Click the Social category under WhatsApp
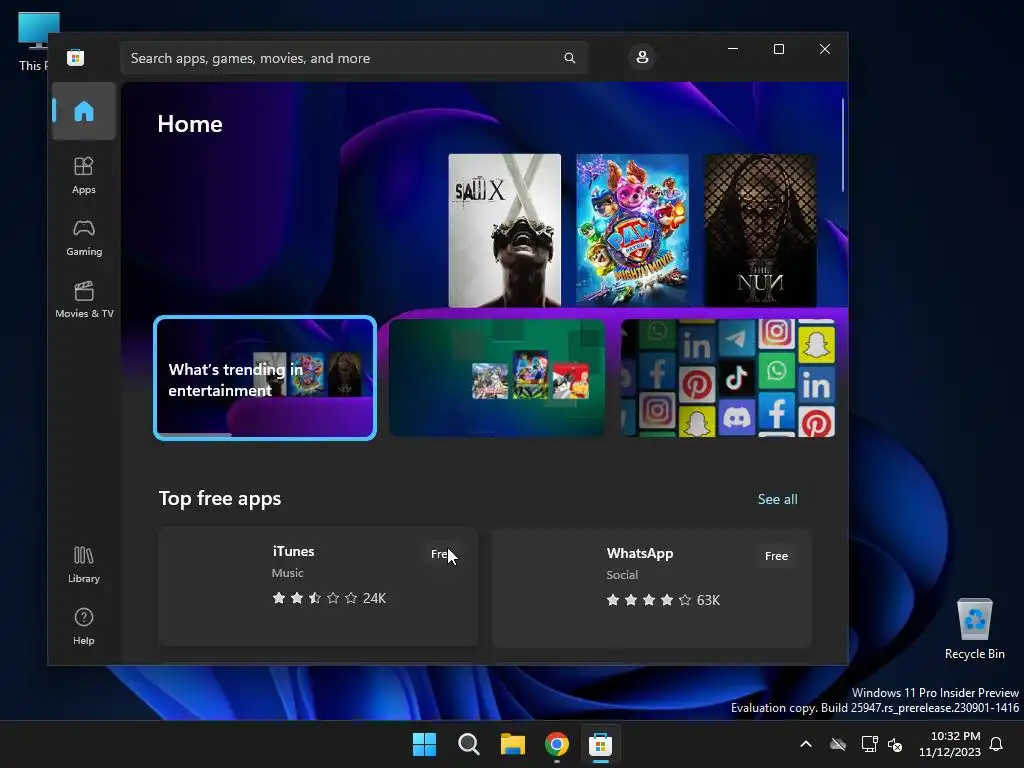Viewport: 1024px width, 768px height. click(622, 575)
